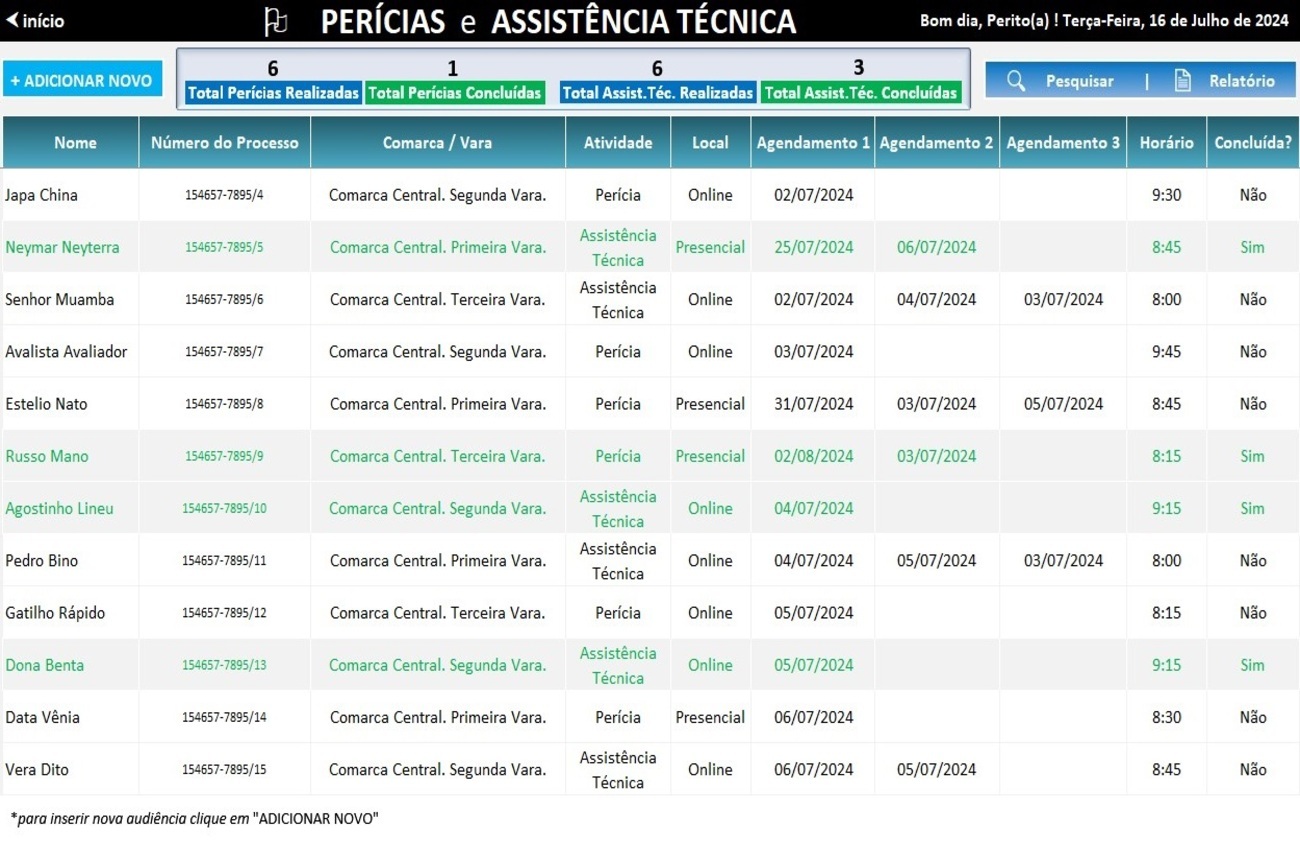Click the "Nome" column header

(75, 143)
